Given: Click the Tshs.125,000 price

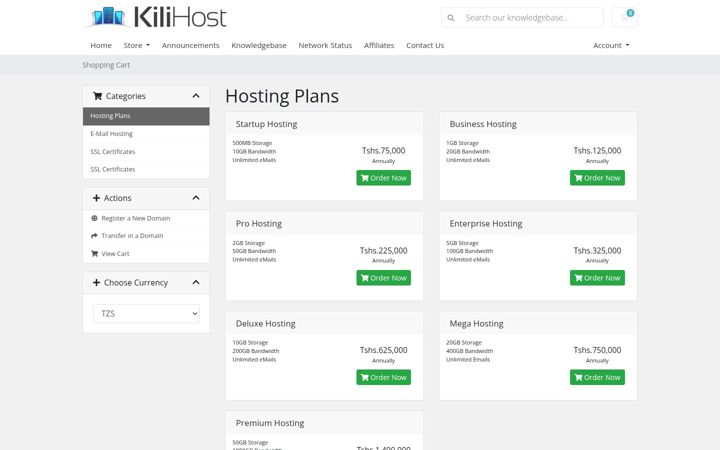Looking at the screenshot, I should pyautogui.click(x=597, y=151).
